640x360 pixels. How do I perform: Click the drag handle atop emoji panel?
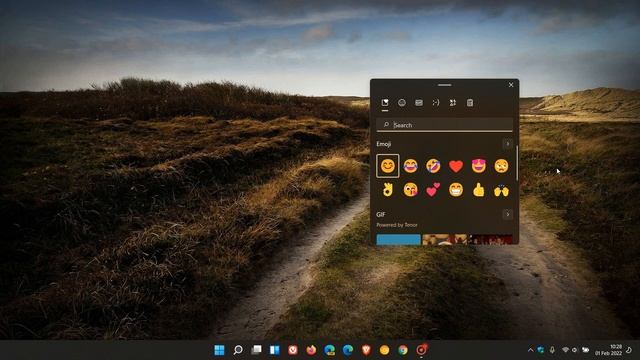(x=444, y=85)
